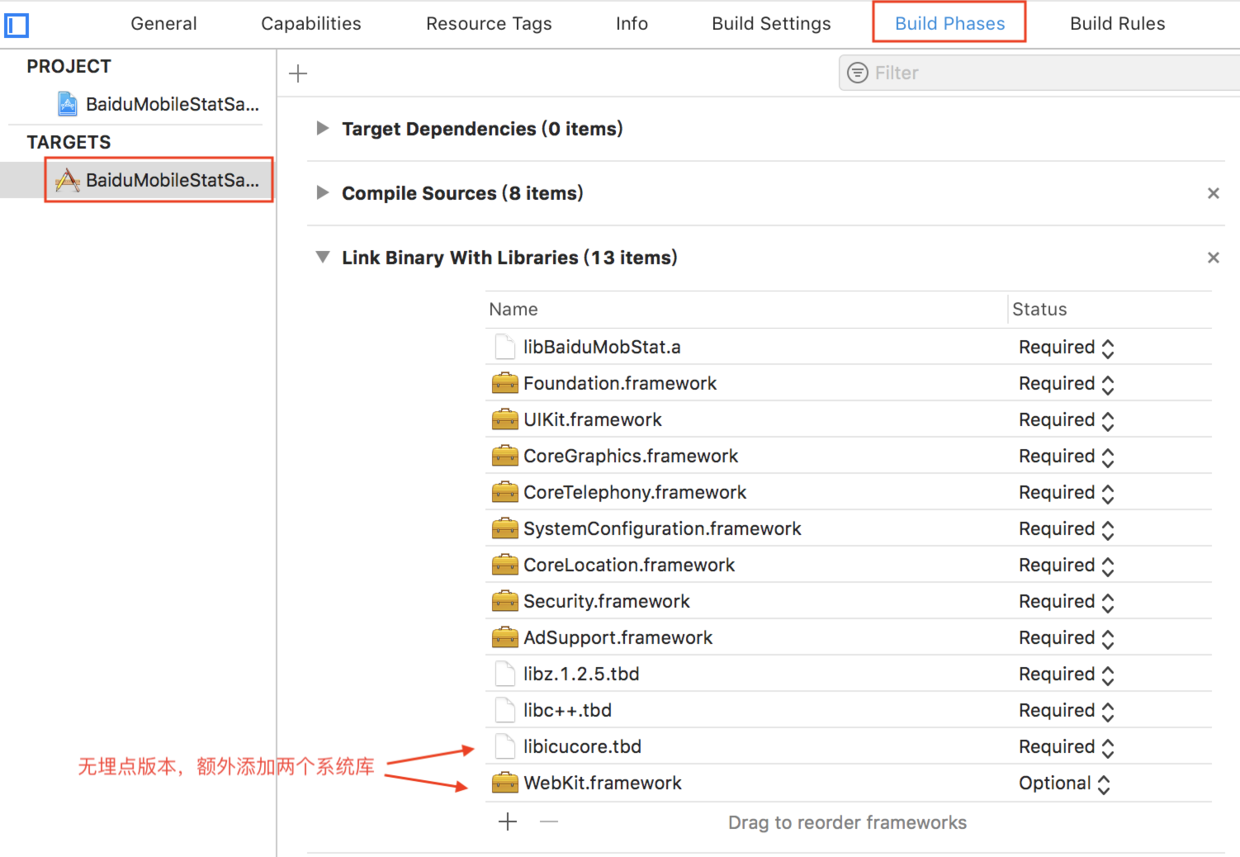Viewport: 1240px width, 857px height.
Task: Select the BaiduMobileStatSample target
Action: tap(160, 180)
